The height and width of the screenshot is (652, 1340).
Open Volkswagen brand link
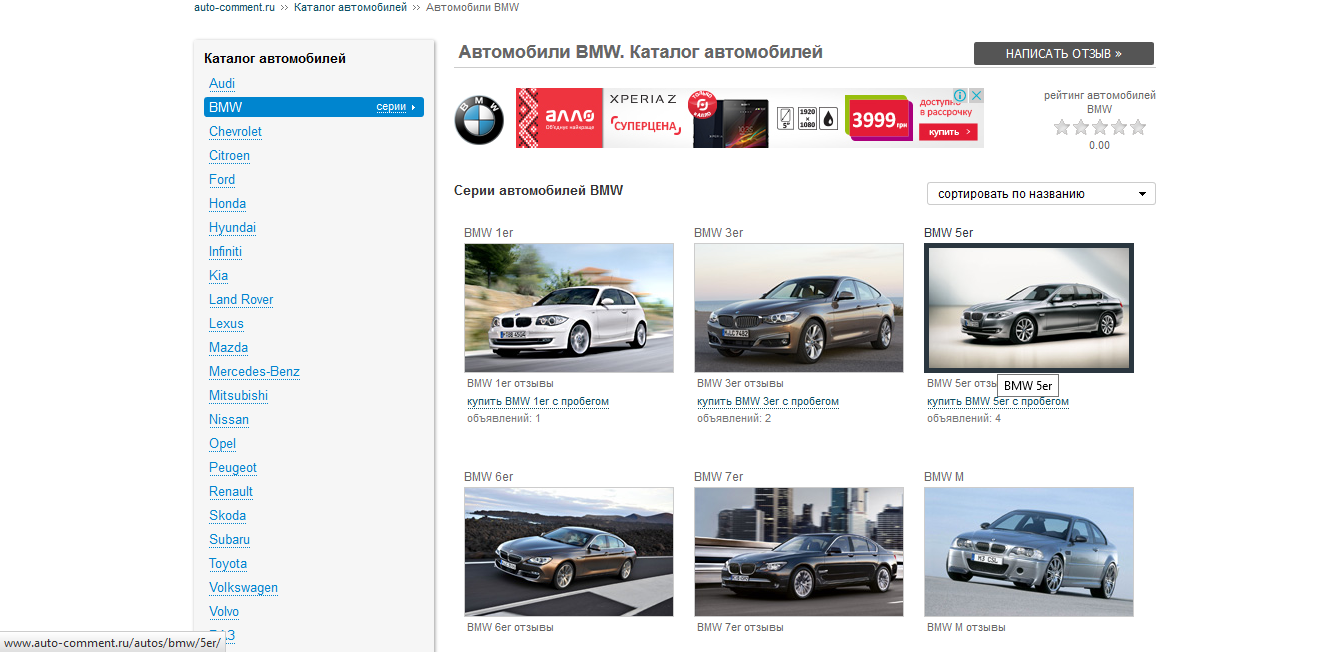click(243, 587)
